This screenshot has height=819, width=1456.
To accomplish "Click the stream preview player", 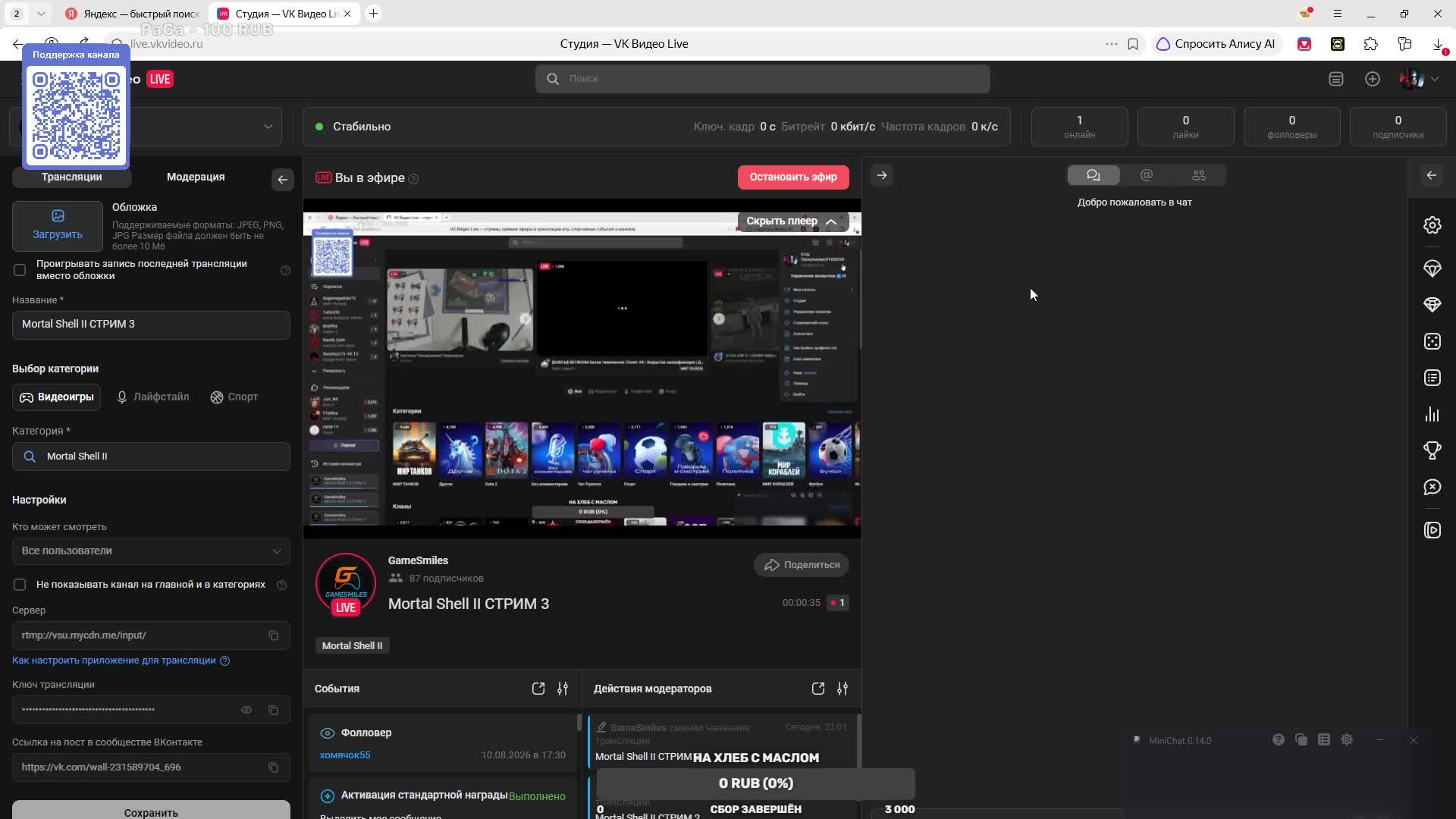I will tap(582, 369).
